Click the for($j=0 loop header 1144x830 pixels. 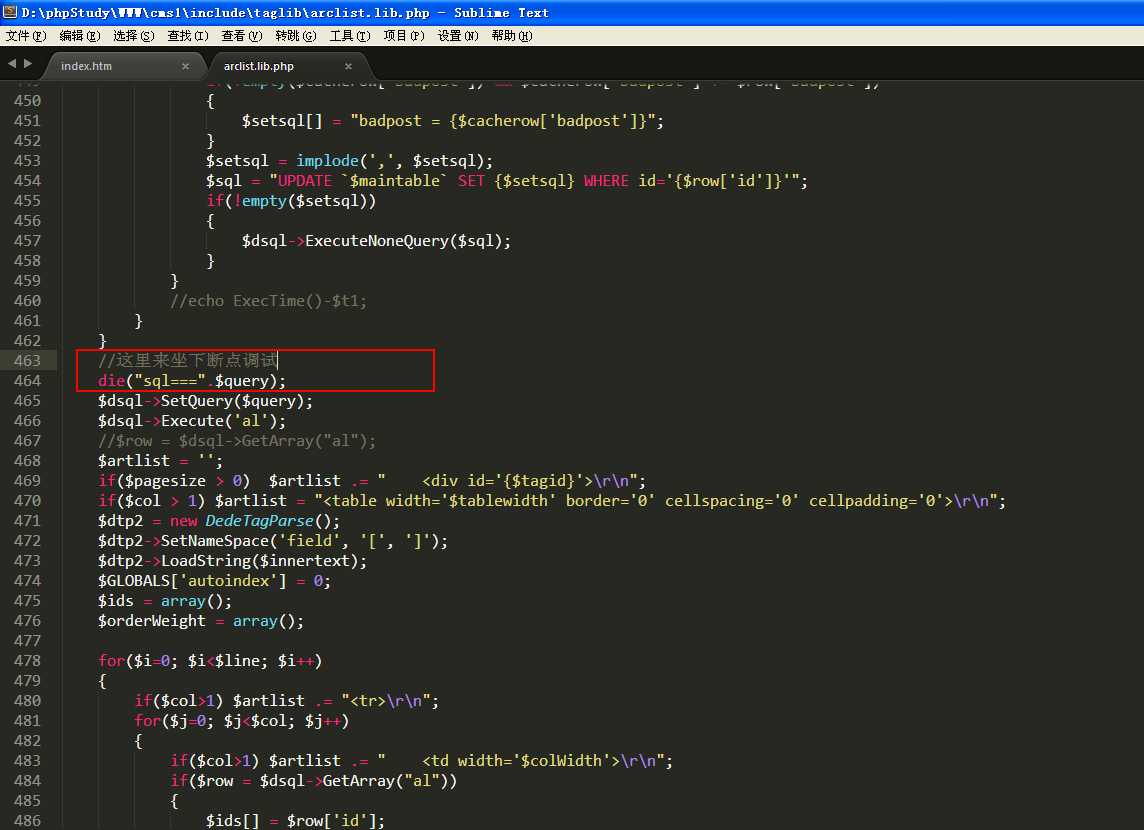click(x=241, y=721)
